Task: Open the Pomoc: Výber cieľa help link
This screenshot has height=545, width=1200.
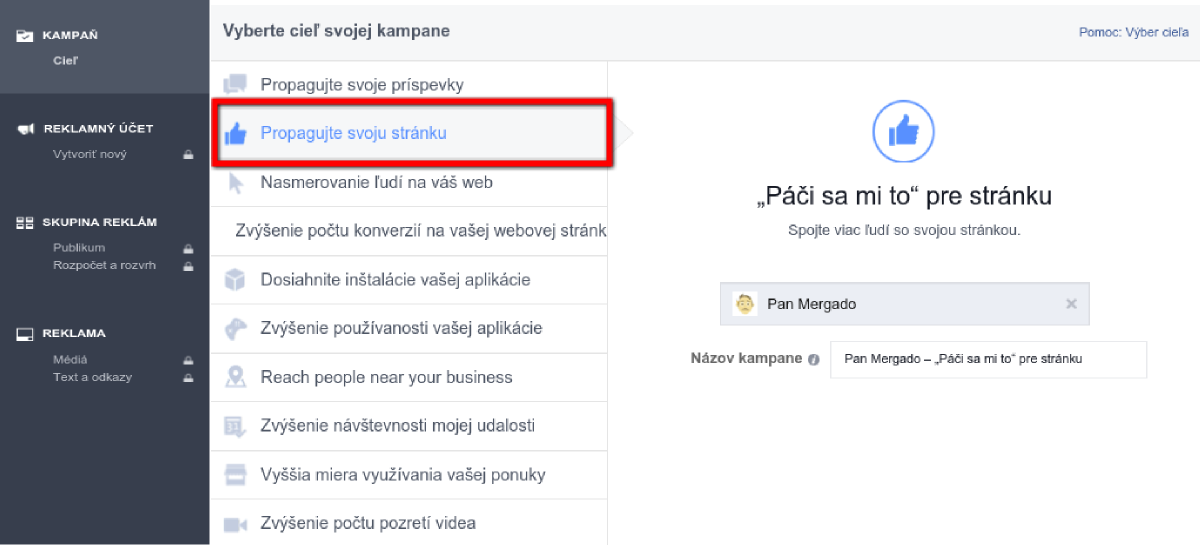Action: tap(1133, 32)
